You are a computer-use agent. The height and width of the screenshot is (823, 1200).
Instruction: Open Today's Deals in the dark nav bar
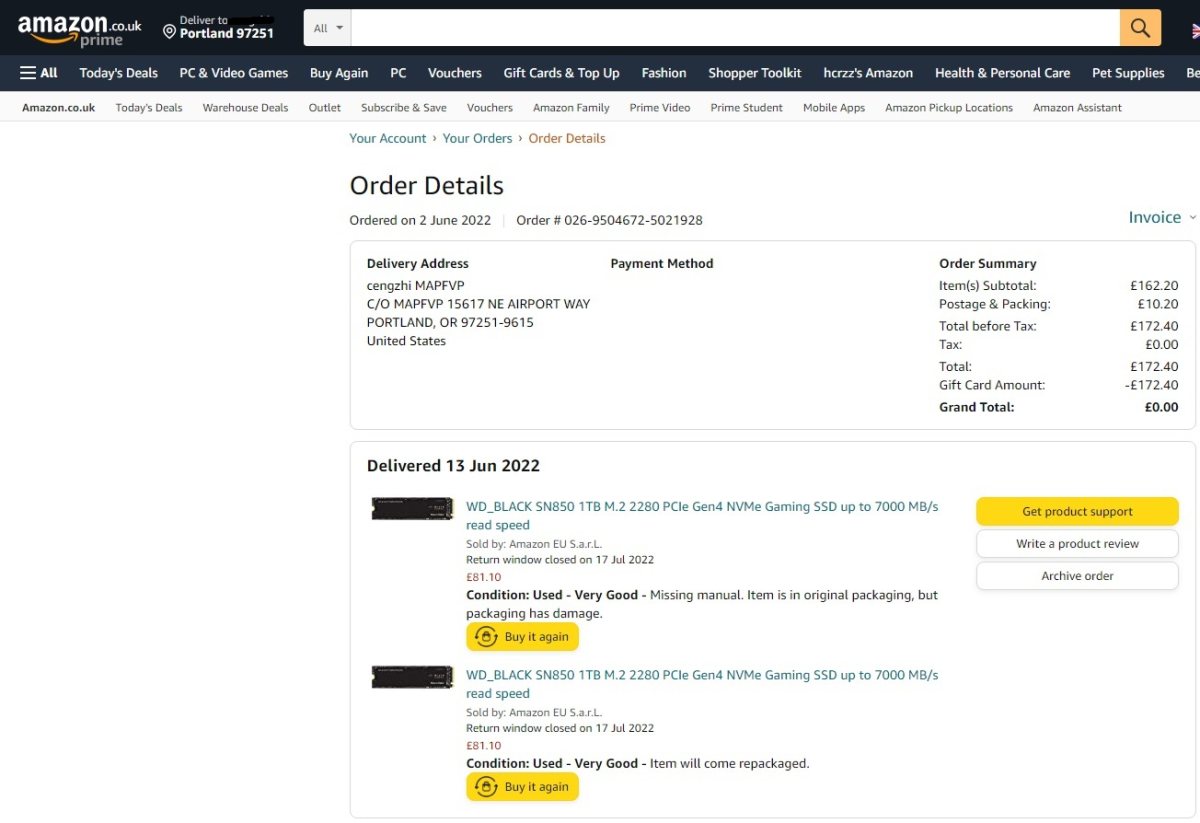pos(119,73)
